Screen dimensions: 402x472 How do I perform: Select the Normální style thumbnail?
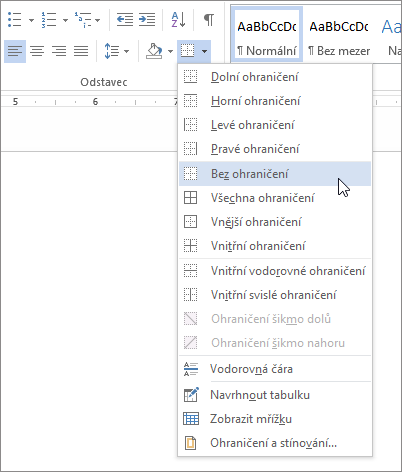click(267, 35)
